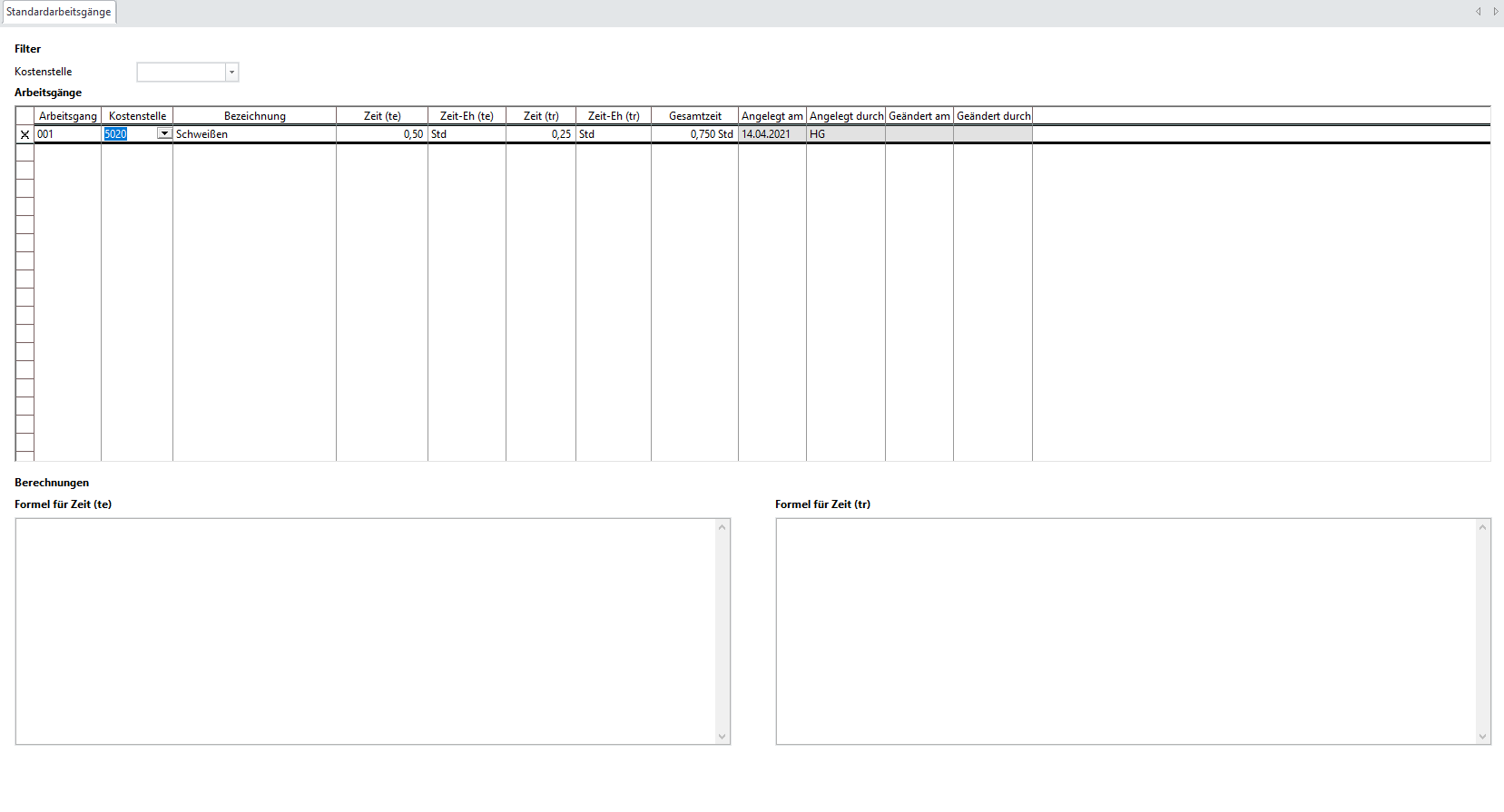Click scroll-down arrow in Formel für Zeit (tr)
Screen dimensions: 1504x812
1483,737
